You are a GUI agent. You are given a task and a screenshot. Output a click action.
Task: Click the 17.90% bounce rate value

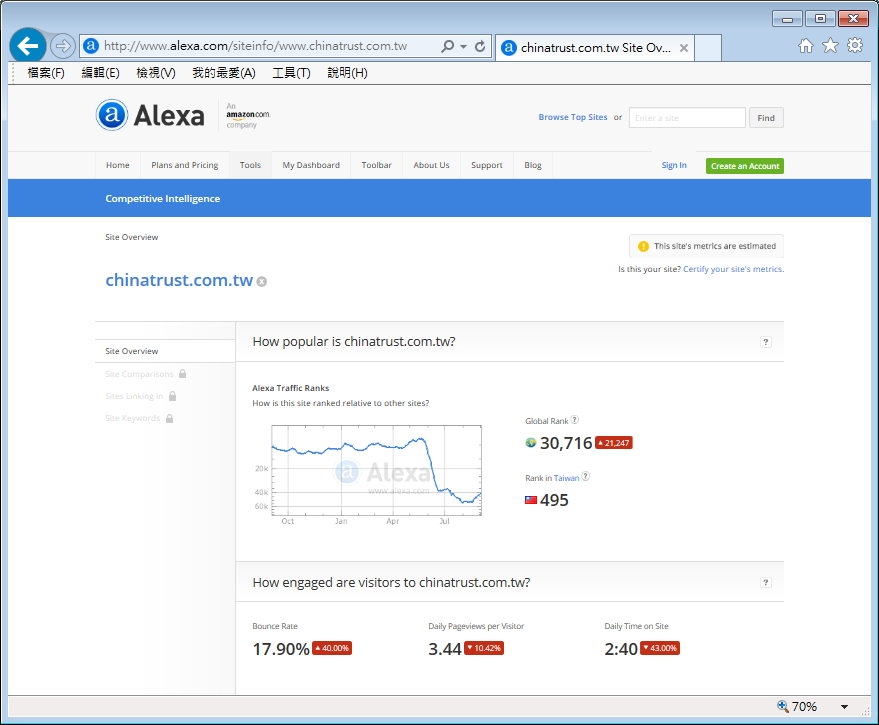[281, 649]
